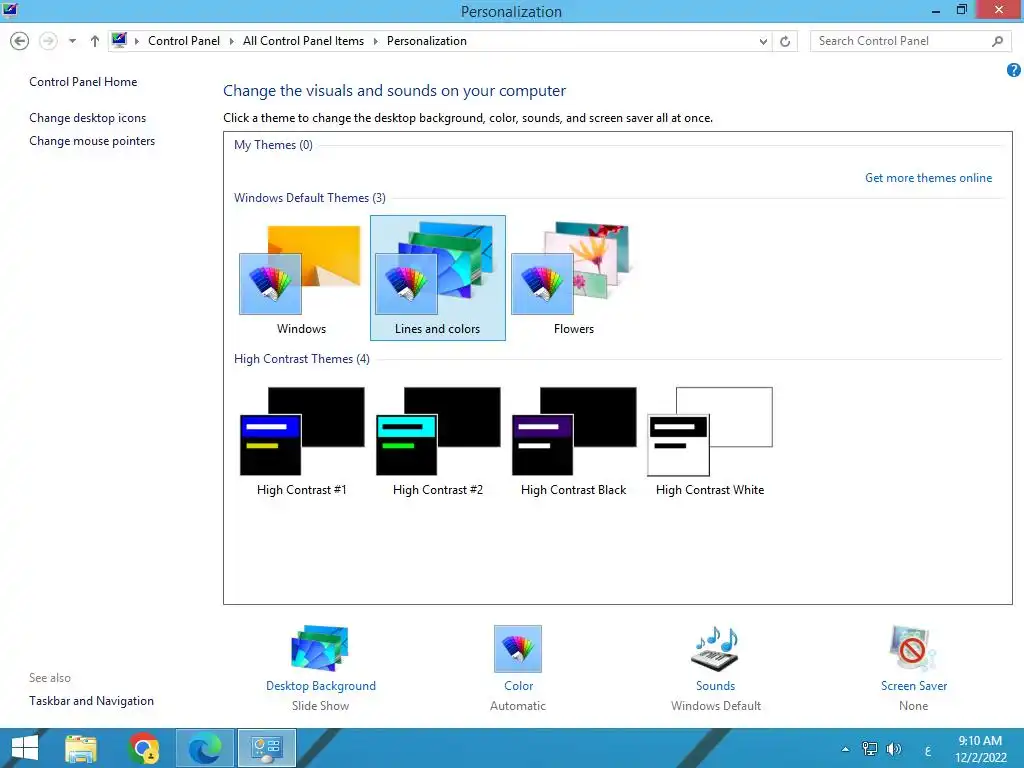The height and width of the screenshot is (768, 1024).
Task: Click the Desktop Background link
Action: pos(321,686)
